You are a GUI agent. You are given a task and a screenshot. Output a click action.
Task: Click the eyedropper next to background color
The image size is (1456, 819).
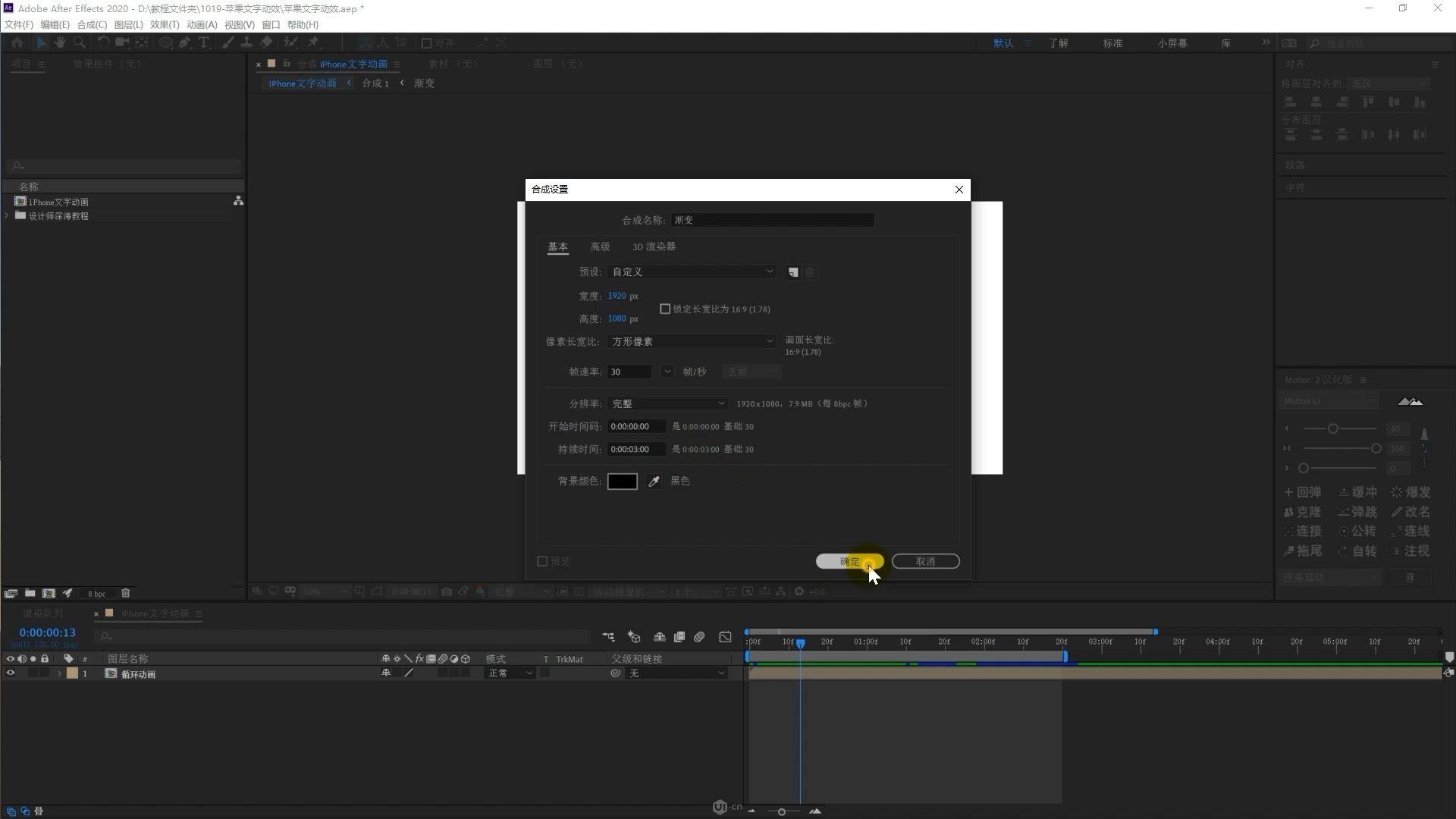[654, 482]
